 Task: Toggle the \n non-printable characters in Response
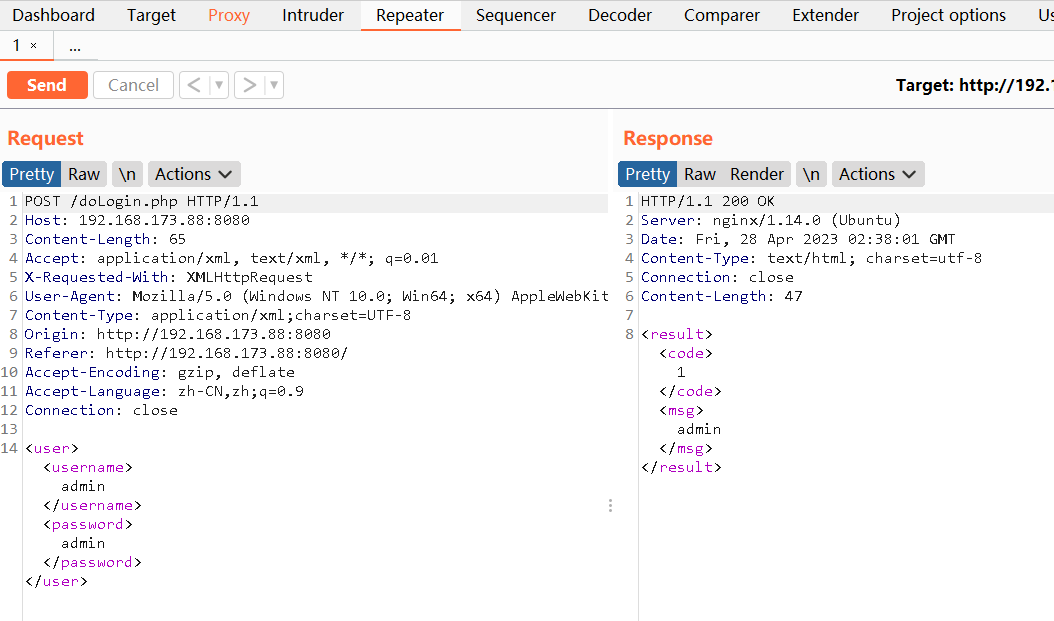pyautogui.click(x=811, y=174)
